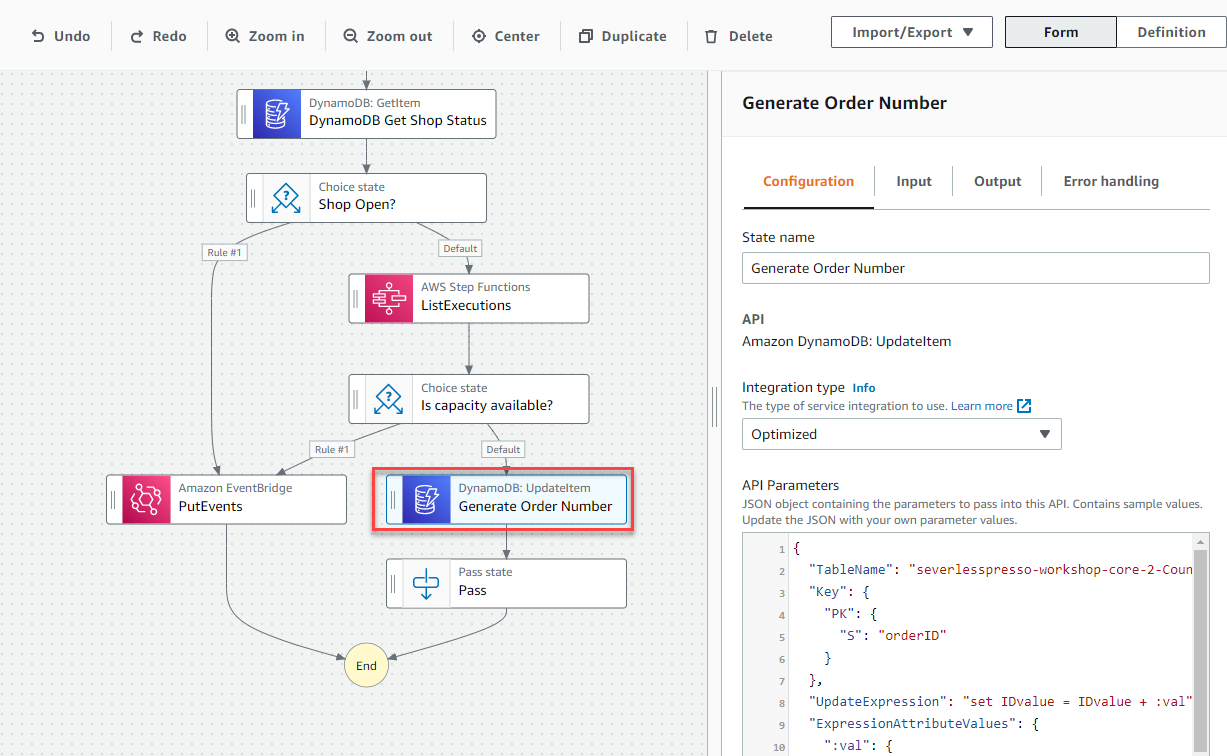Screen dimensions: 1227x756
Task: Click the Zoom out magnifier icon
Action: tap(351, 36)
